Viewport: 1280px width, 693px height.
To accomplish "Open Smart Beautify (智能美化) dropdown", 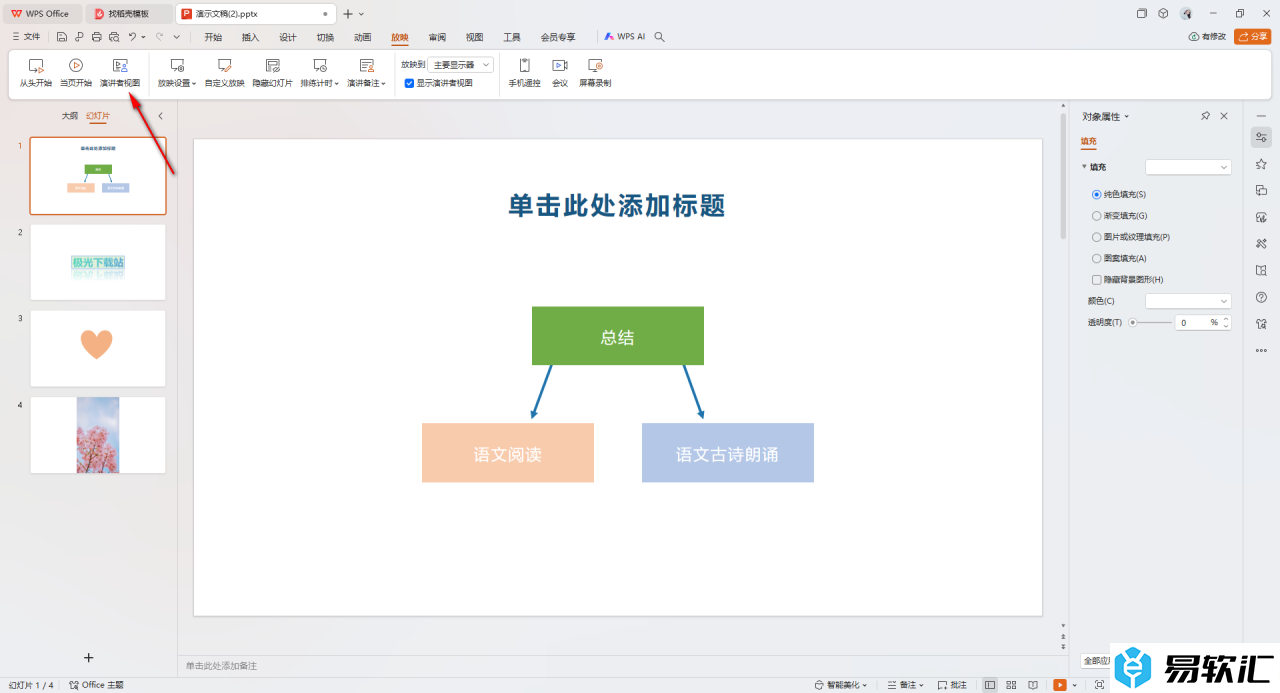I will 841,685.
